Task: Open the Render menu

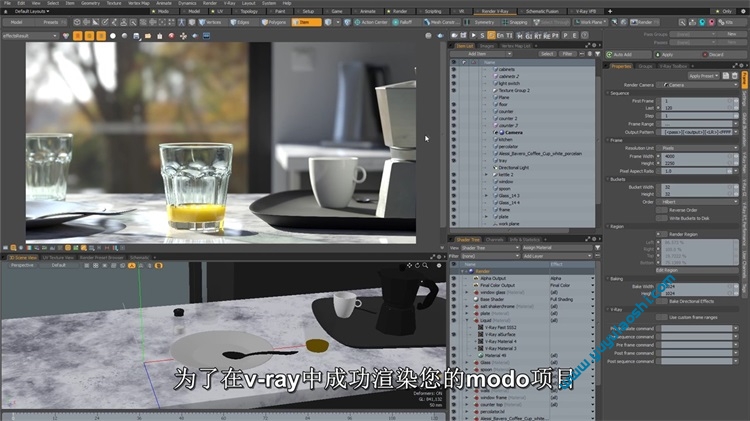Action: [210, 3]
